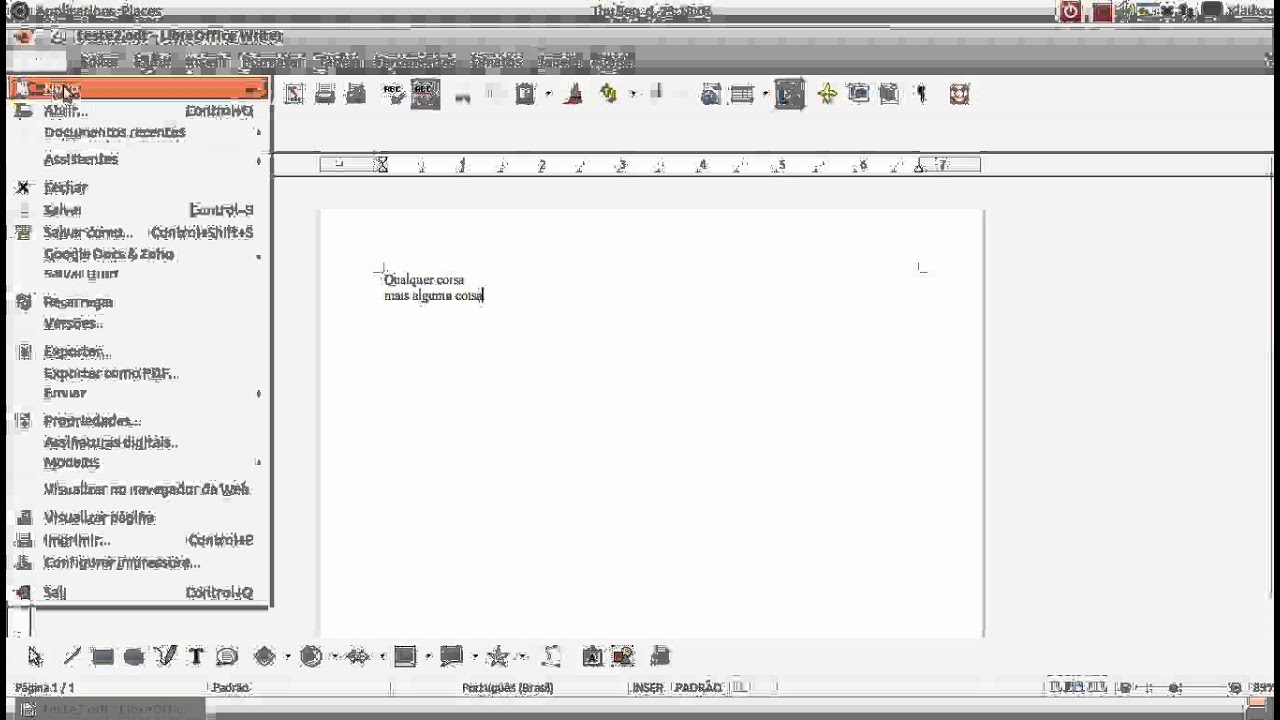Open the Basic Shapes dropdown arrow
The width and height of the screenshot is (1280, 720).
287,657
